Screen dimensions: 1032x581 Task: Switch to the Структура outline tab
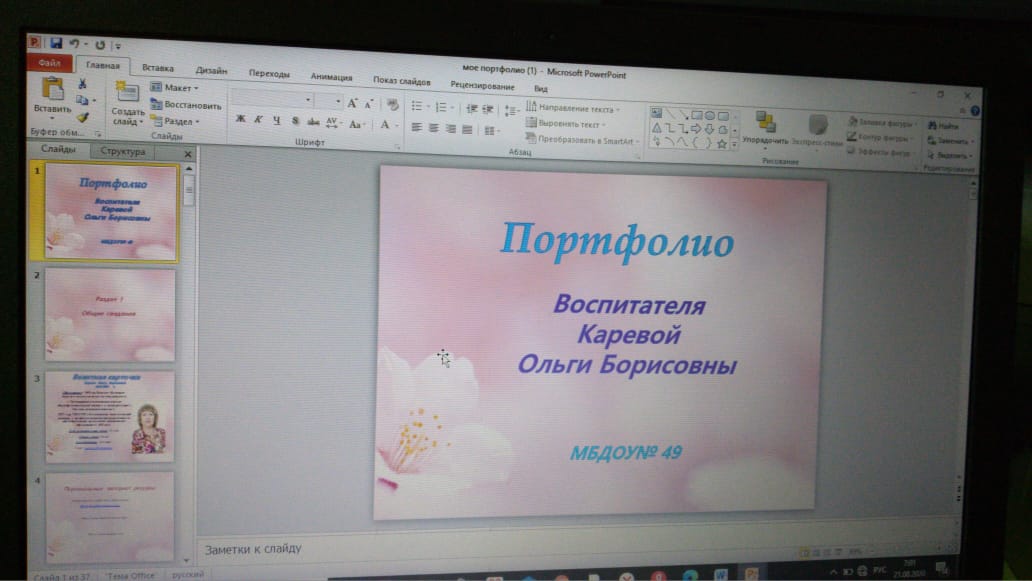click(x=121, y=152)
